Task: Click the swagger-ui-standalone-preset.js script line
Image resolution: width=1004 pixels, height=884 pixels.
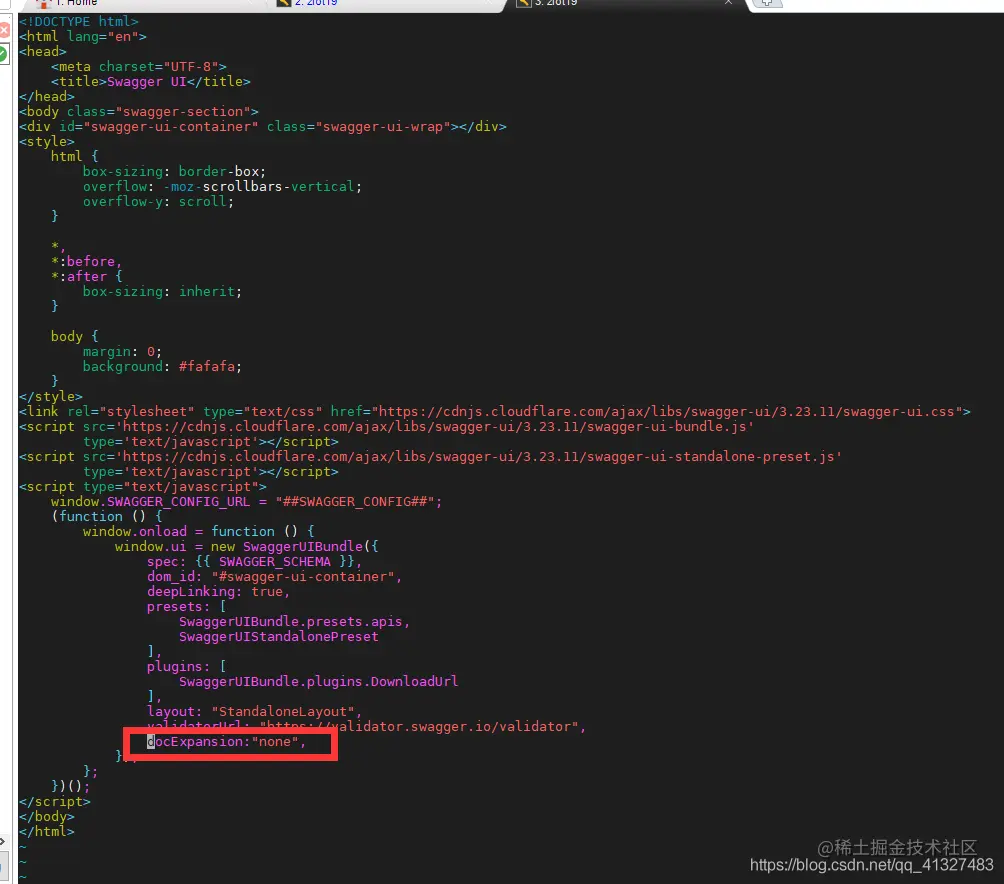Action: tap(430, 456)
